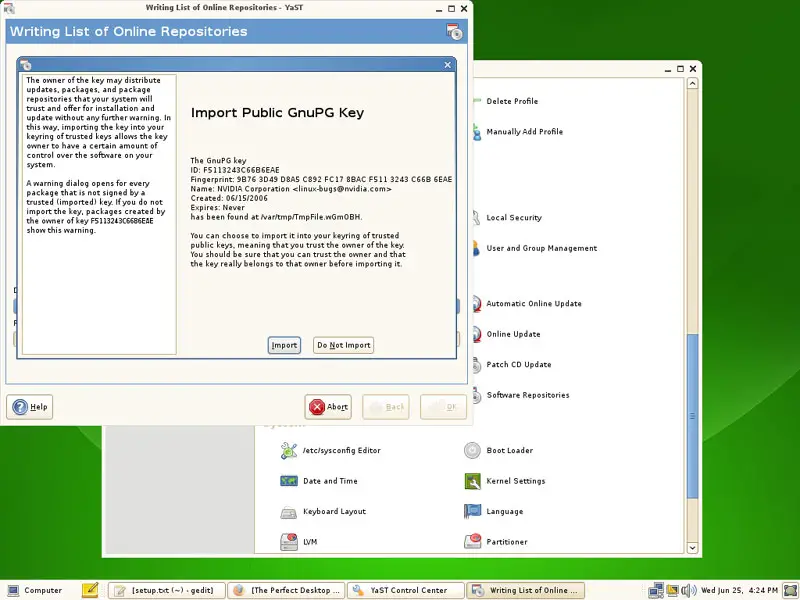Click the key fingerprint text line
This screenshot has width=800, height=600.
pos(321,179)
